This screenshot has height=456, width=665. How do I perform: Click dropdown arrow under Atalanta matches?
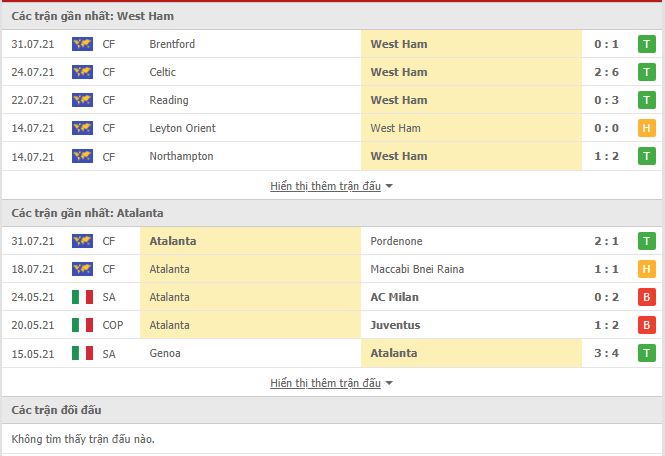tap(389, 383)
